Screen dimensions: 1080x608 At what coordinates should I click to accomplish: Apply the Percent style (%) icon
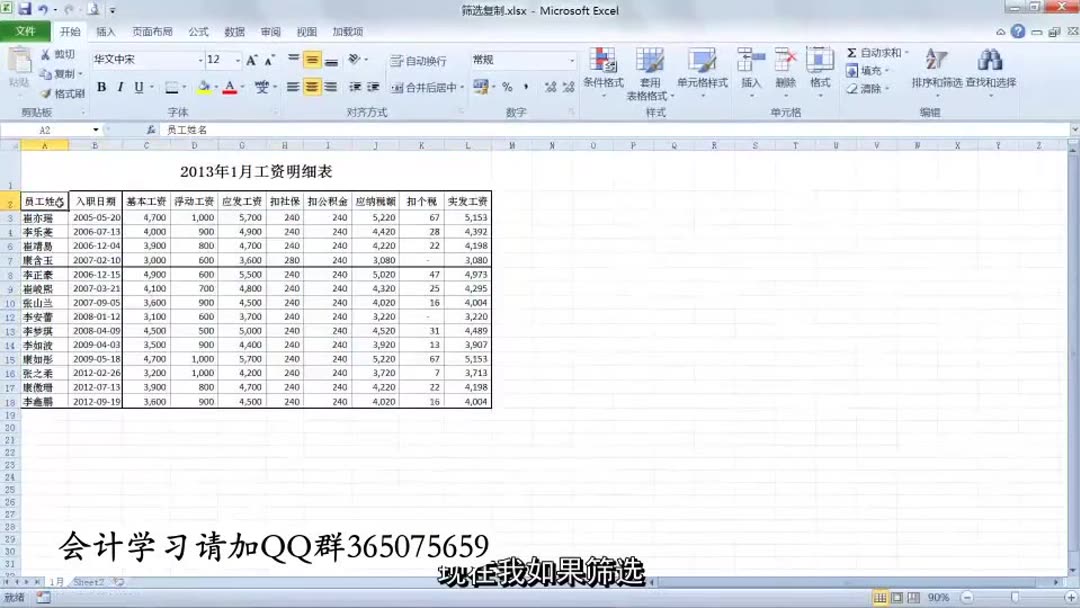click(506, 88)
